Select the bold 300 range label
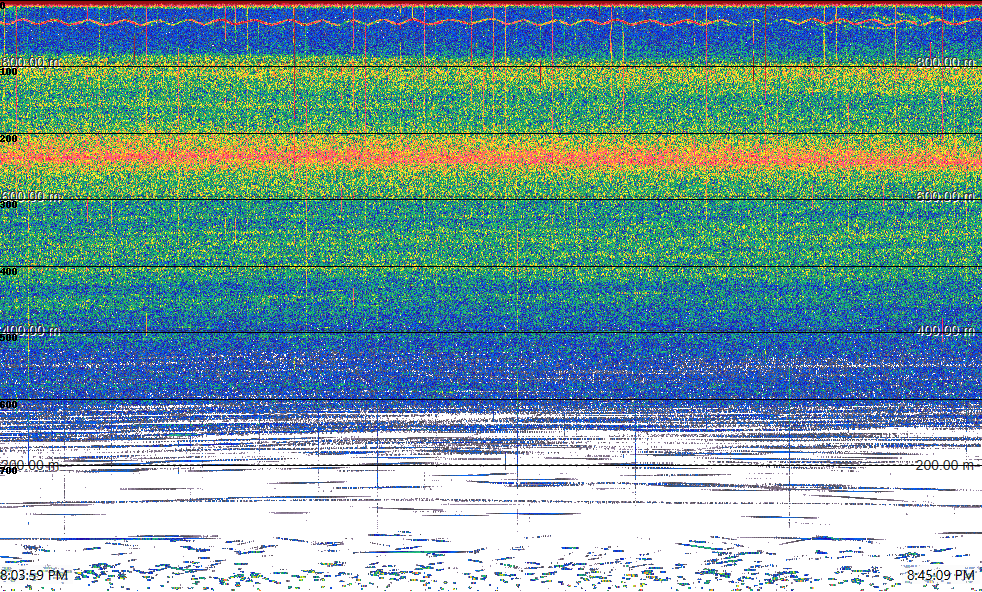Image resolution: width=982 pixels, height=592 pixels. (9, 205)
